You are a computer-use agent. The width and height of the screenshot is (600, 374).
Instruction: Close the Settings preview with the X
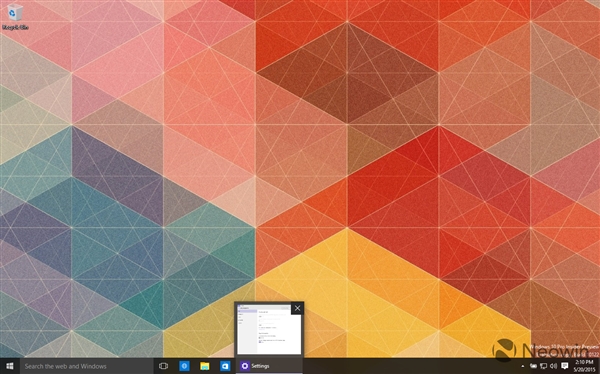click(x=297, y=308)
